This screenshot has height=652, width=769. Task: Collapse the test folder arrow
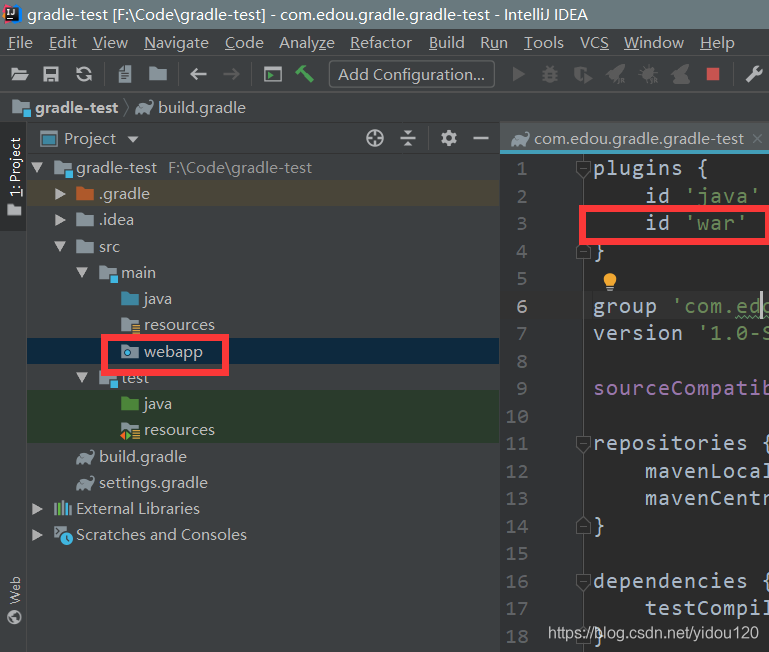coord(82,377)
